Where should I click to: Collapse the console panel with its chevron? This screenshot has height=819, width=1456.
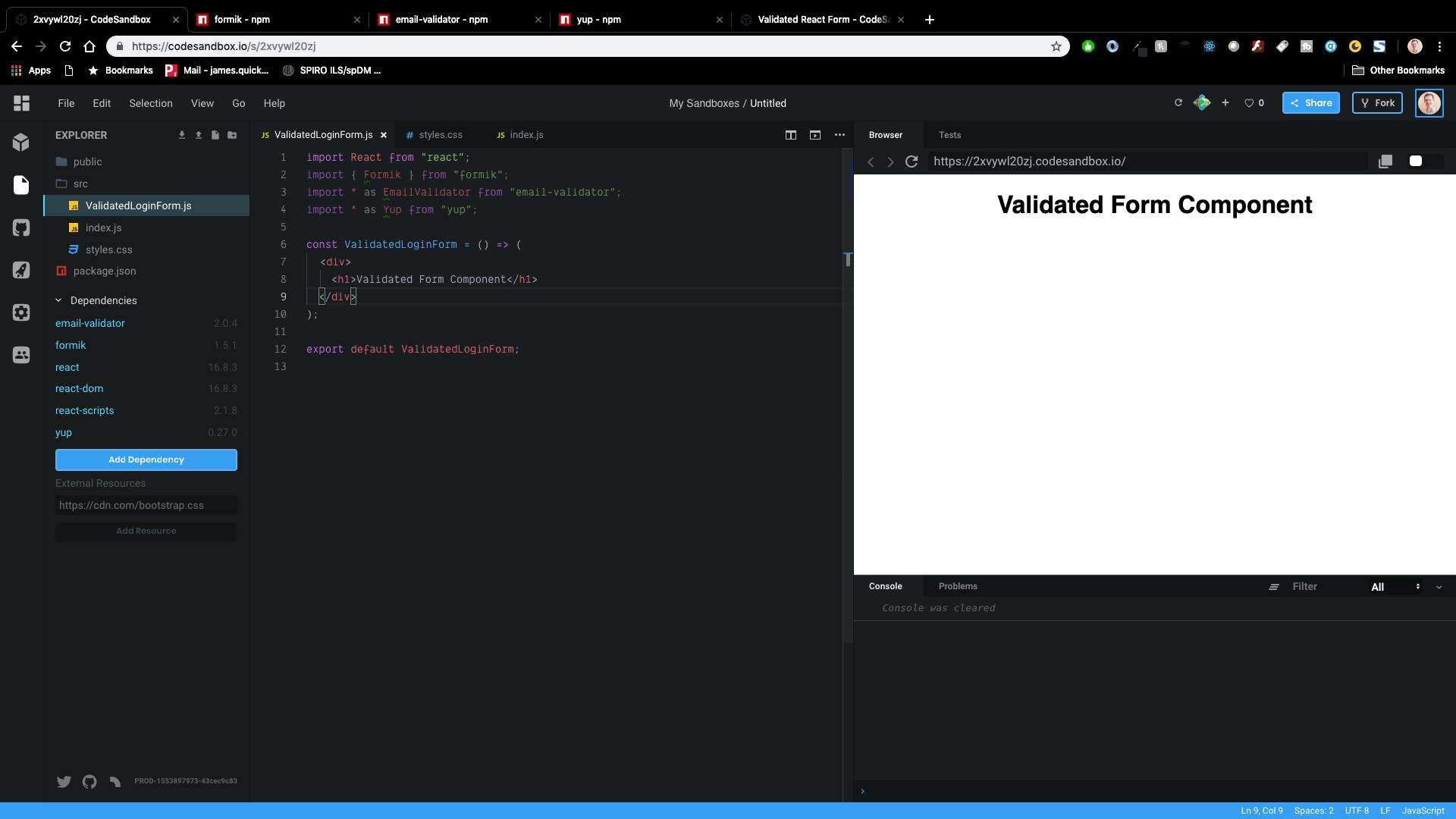point(1439,586)
